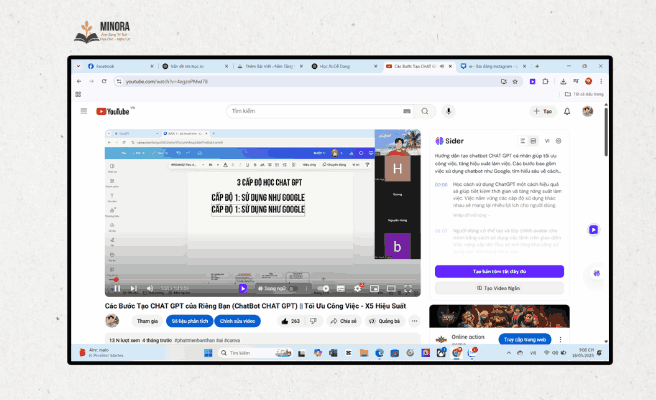656x400 pixels.
Task: Open the Sider language selector labeled VI
Action: click(x=549, y=141)
